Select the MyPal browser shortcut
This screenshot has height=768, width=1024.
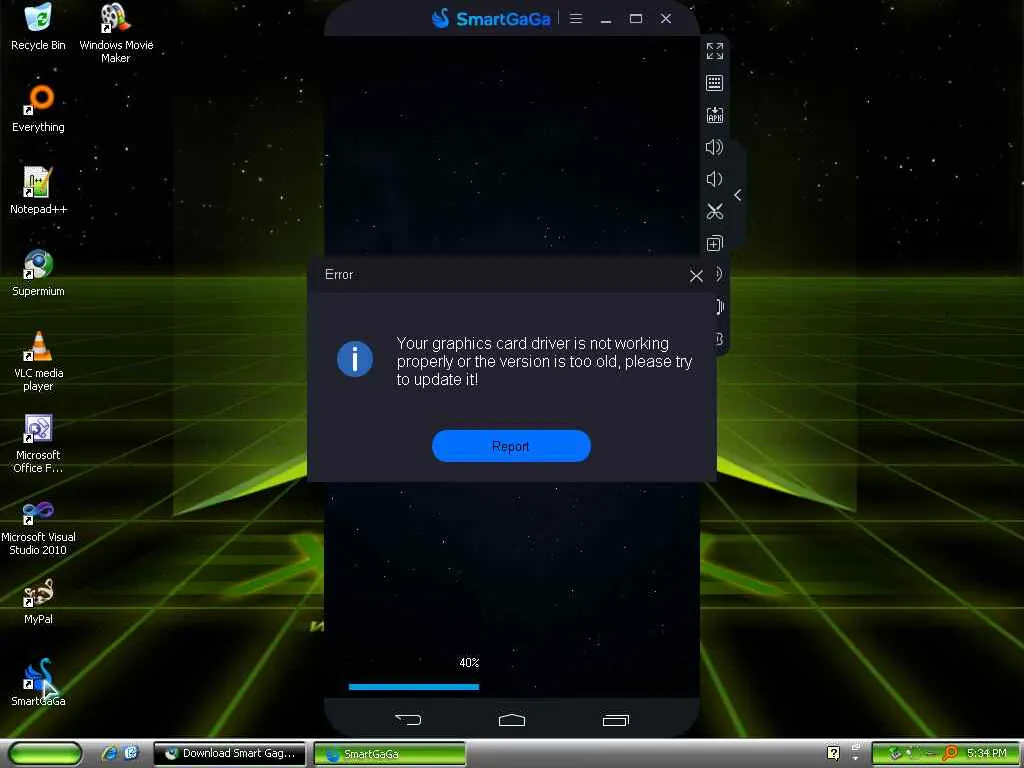click(38, 601)
